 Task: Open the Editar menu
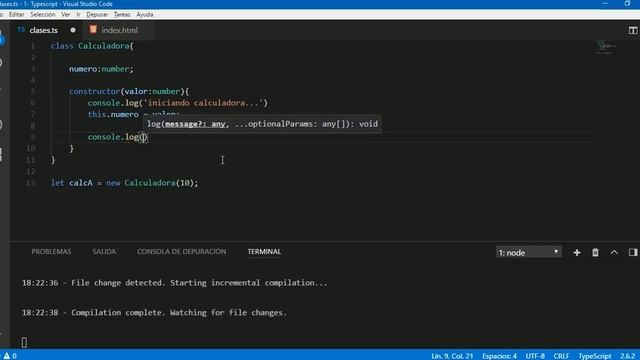[16, 15]
